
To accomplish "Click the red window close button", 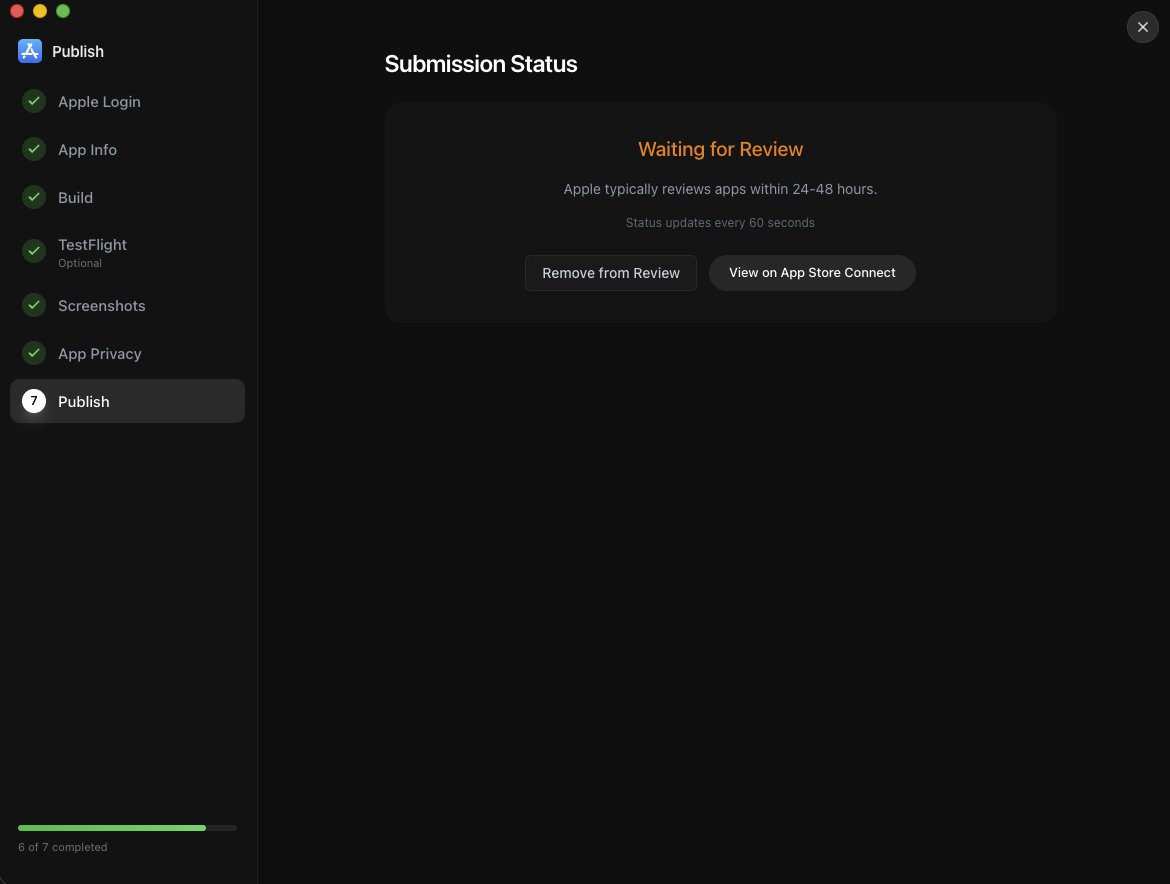I will click(17, 11).
